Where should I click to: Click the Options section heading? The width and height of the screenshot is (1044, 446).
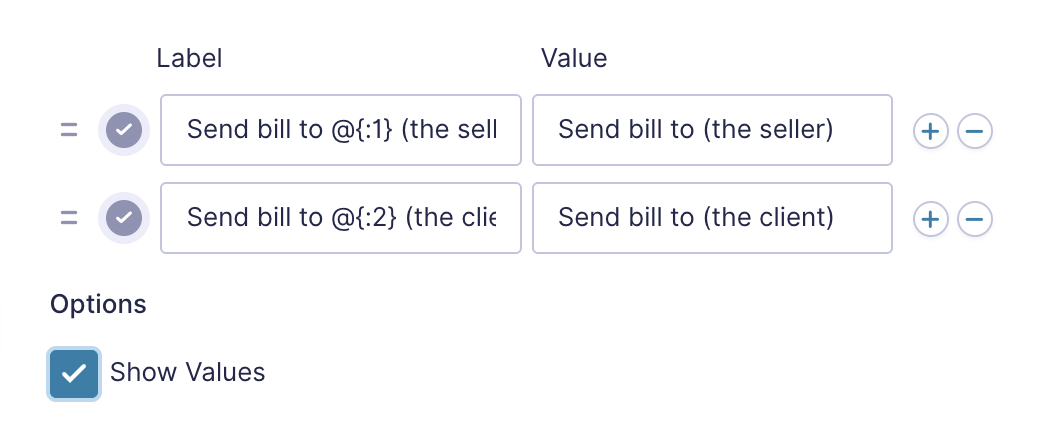[x=98, y=304]
